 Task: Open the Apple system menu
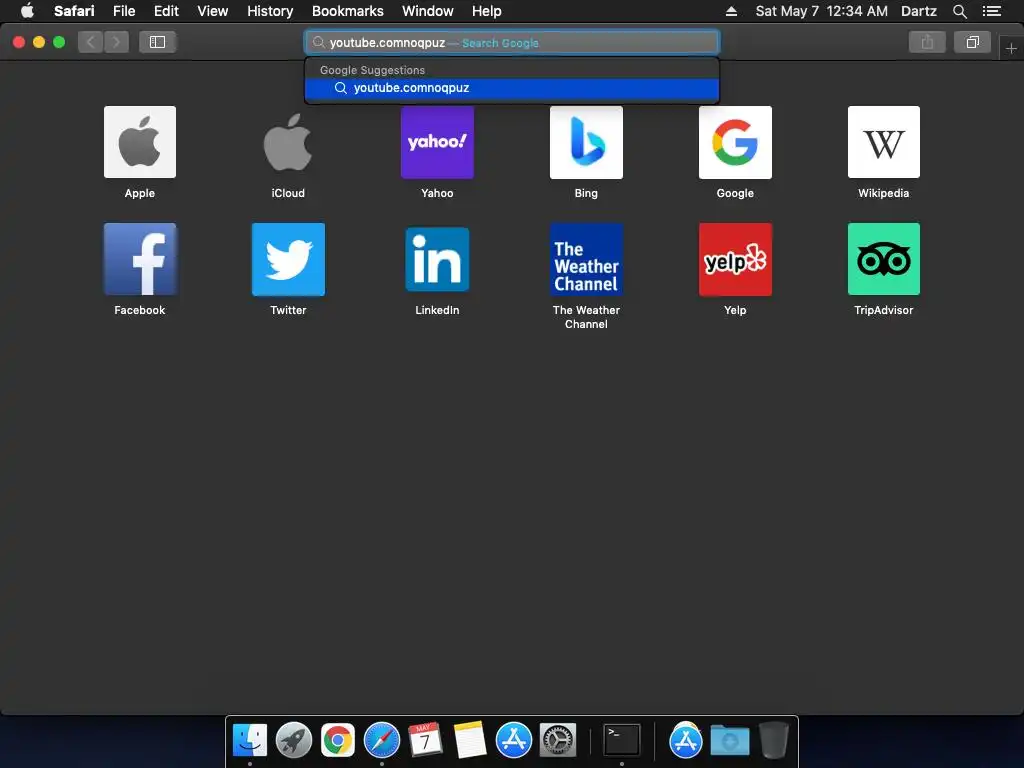tap(27, 11)
